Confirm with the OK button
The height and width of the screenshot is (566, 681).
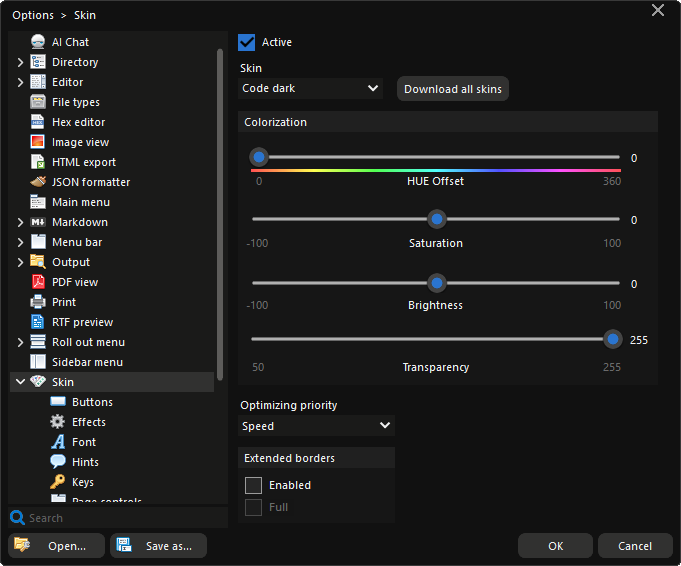(x=555, y=546)
